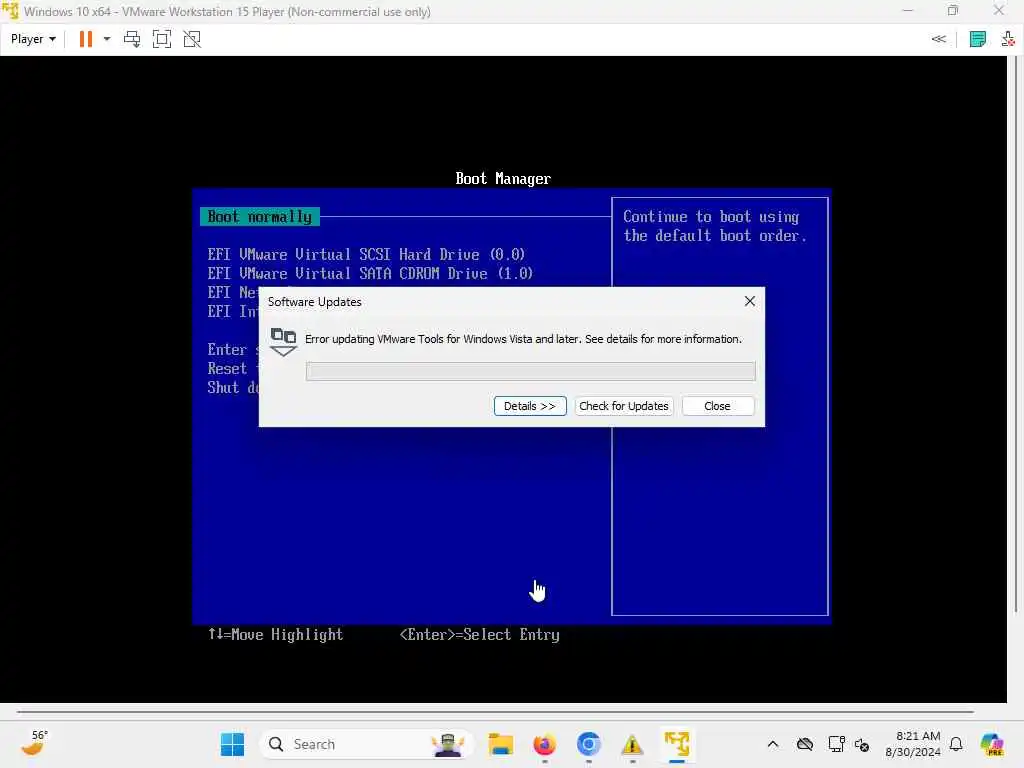
Task: Click Check for Updates button
Action: pyautogui.click(x=624, y=406)
